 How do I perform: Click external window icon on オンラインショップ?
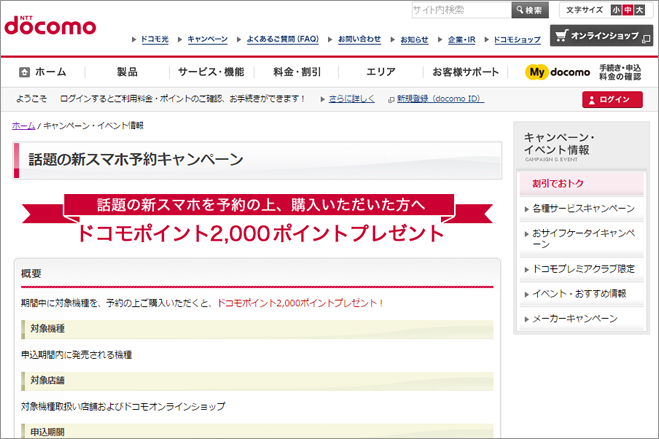tap(646, 39)
